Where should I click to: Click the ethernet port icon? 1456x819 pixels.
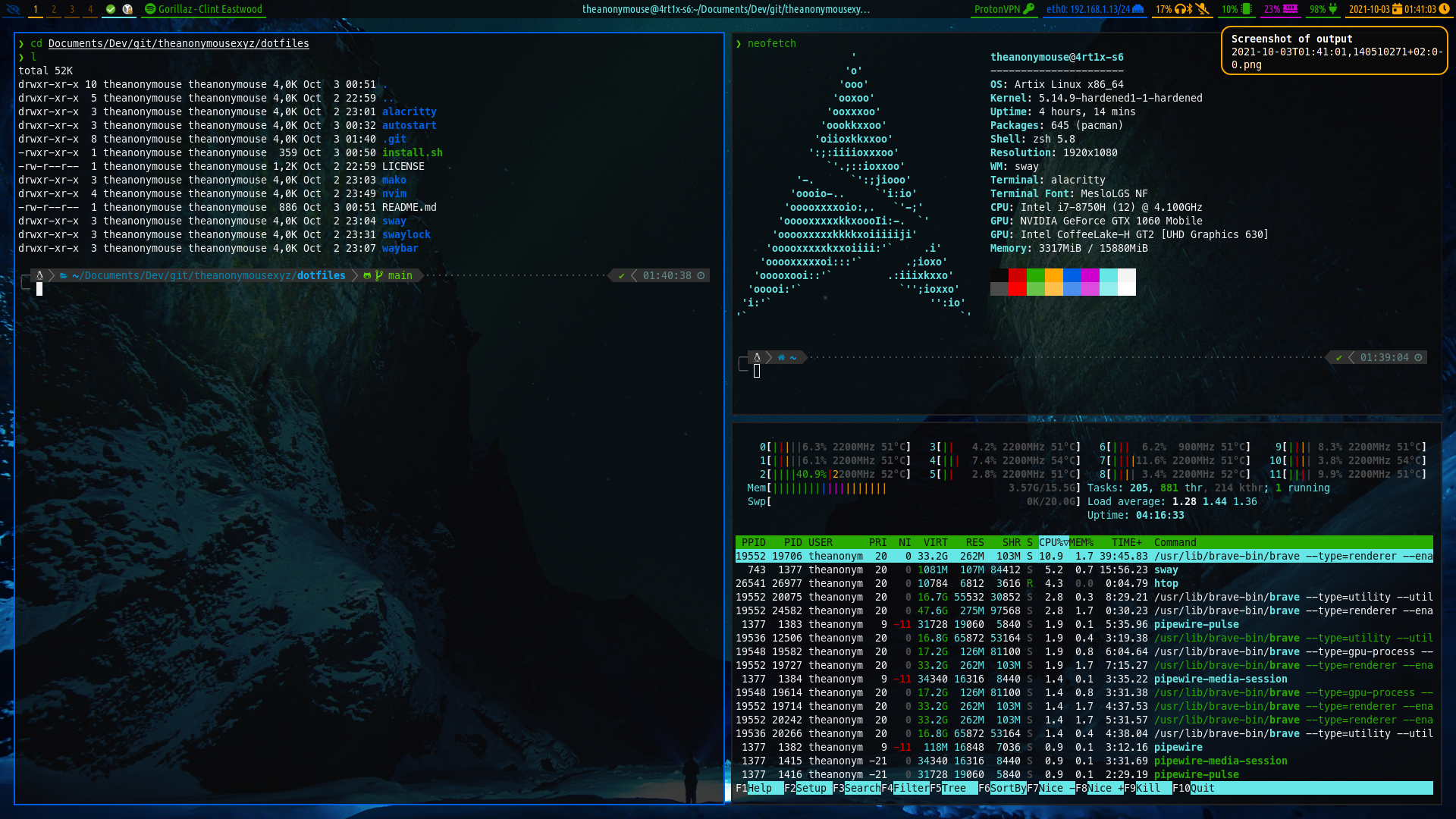click(1137, 9)
